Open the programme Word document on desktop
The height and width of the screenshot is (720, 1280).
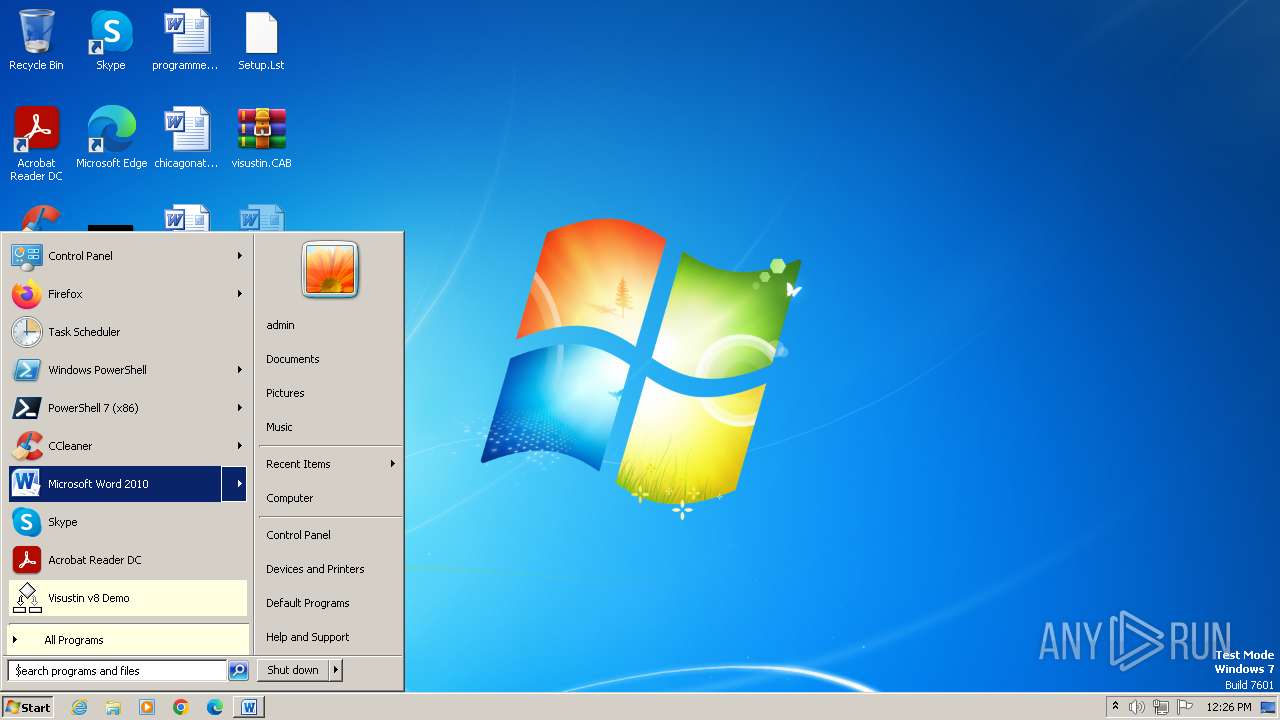point(185,41)
